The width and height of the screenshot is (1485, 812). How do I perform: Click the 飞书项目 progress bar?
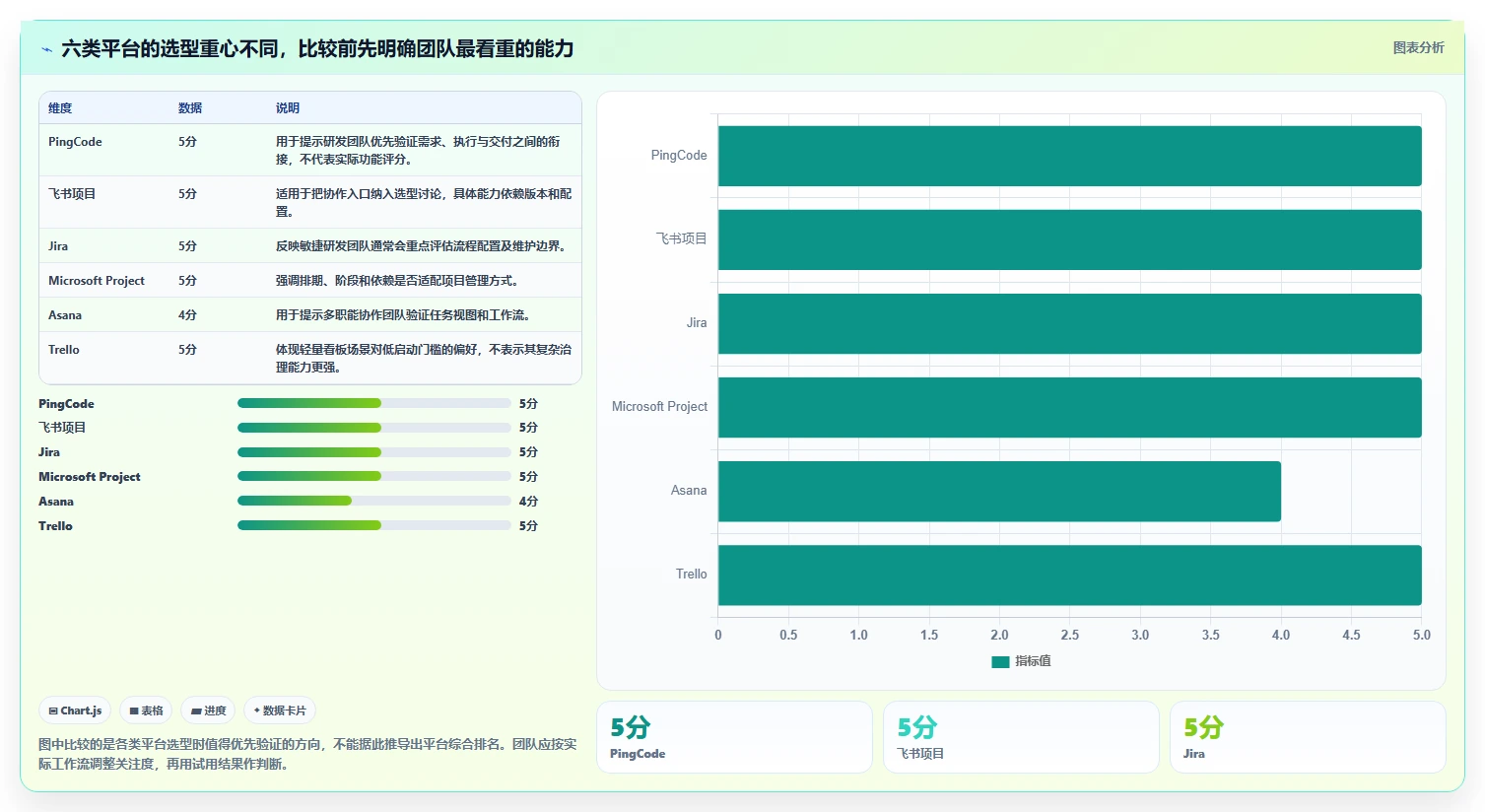pyautogui.click(x=374, y=428)
